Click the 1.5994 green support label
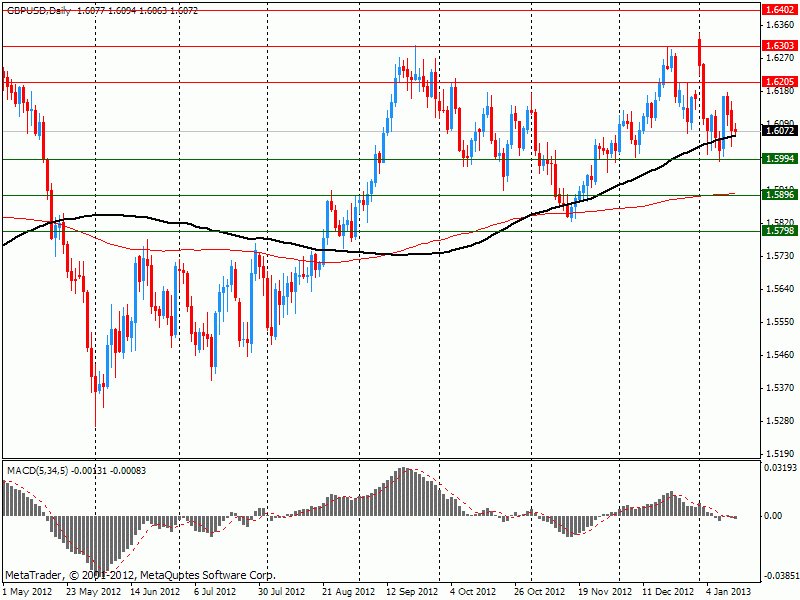 point(779,159)
